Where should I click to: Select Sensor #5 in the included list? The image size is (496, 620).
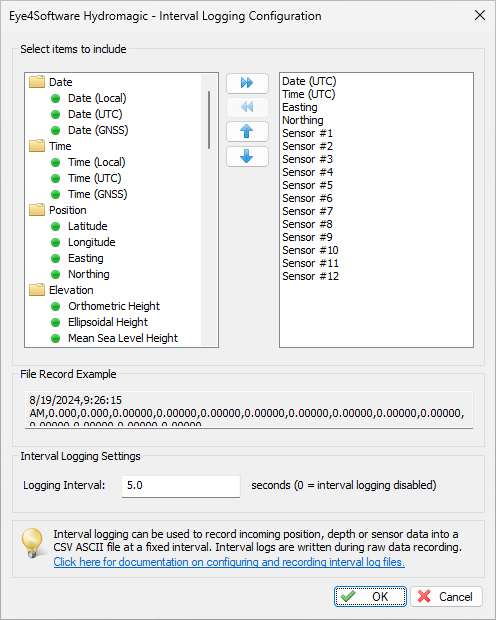[x=308, y=185]
